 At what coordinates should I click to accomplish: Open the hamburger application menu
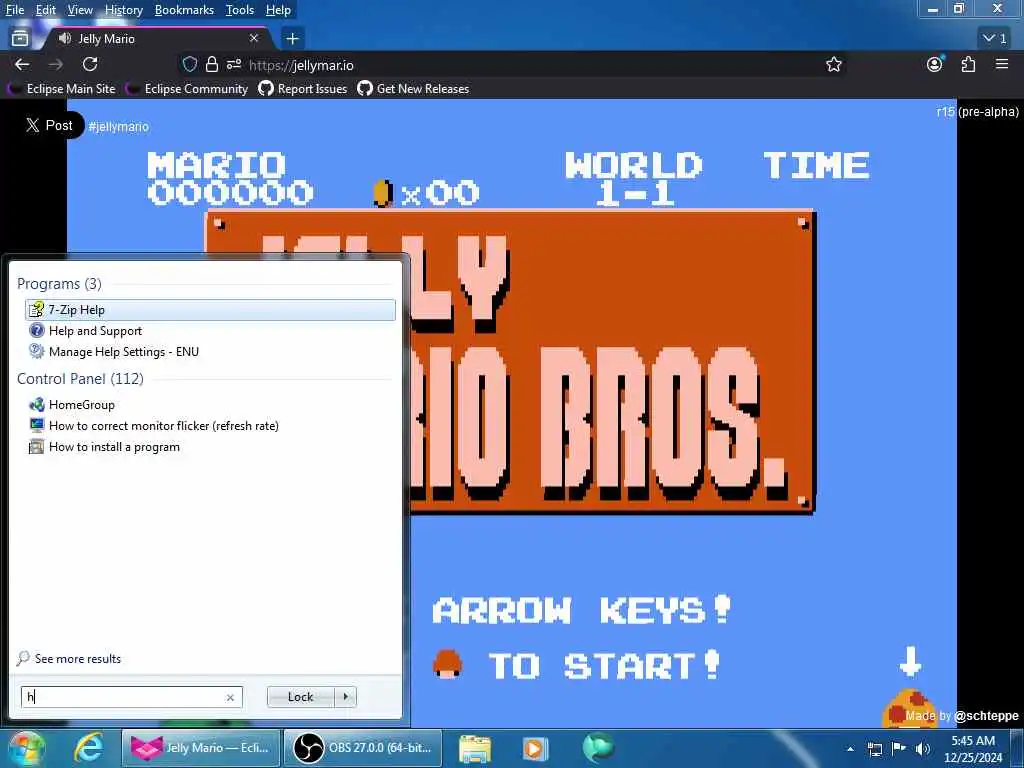1002,64
